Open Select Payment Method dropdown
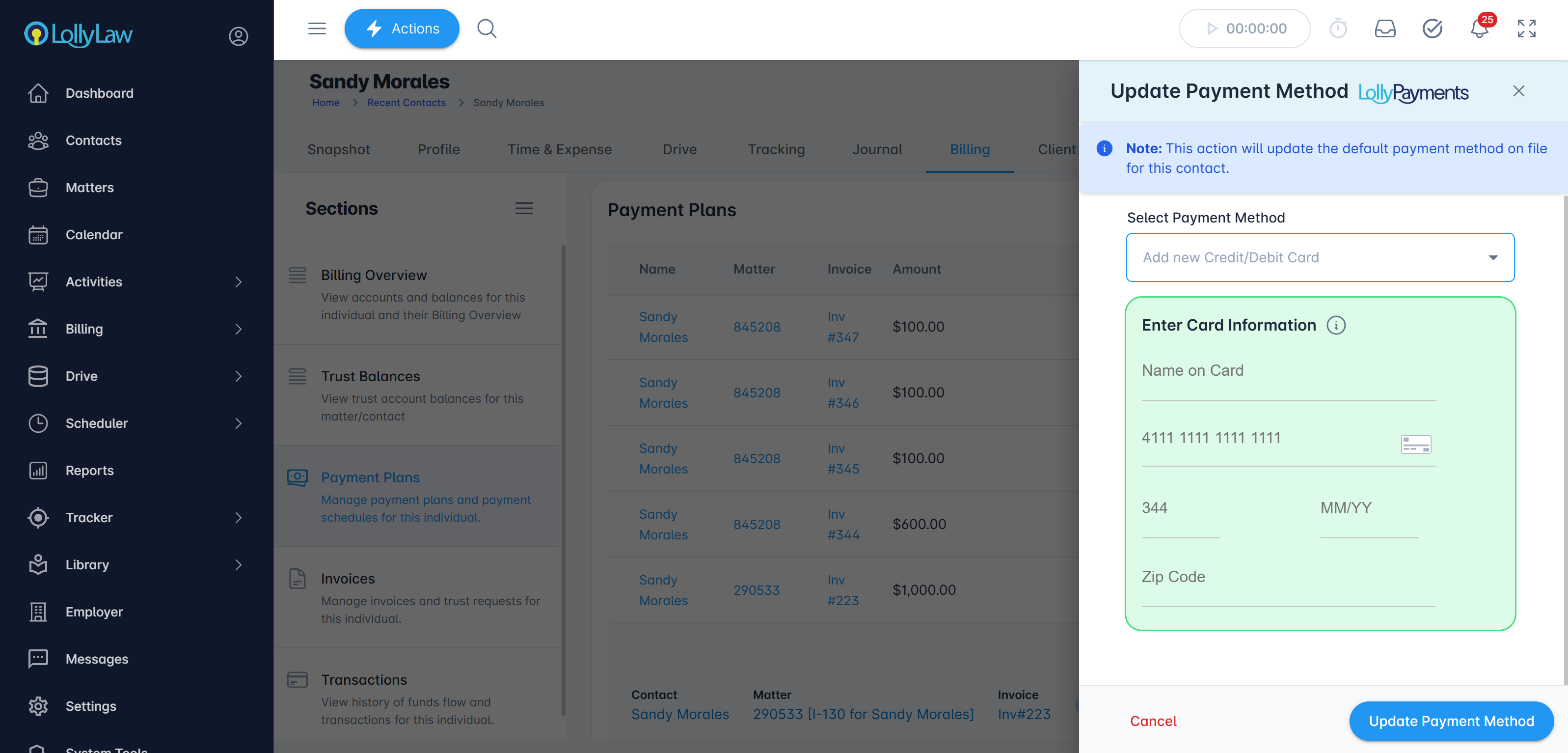Screen dimensions: 1568x753 (x=1320, y=257)
